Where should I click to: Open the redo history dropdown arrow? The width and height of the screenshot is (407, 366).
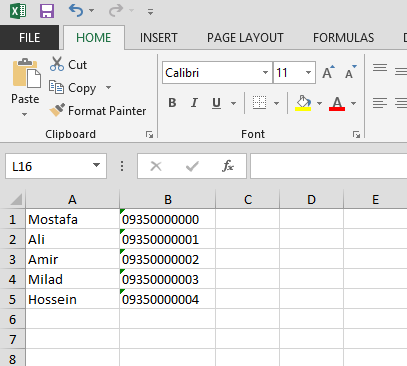131,11
